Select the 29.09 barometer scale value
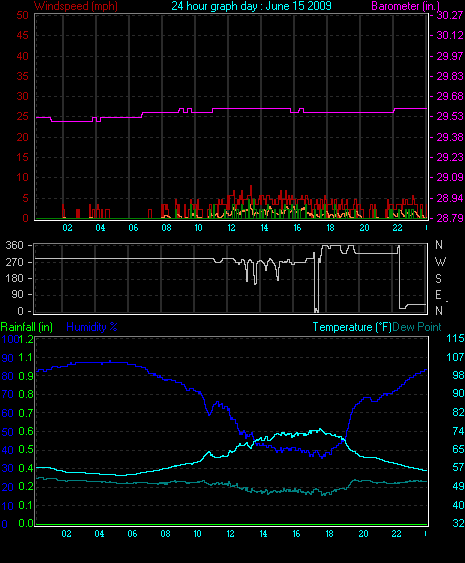This screenshot has height=563, width=465. [450, 178]
